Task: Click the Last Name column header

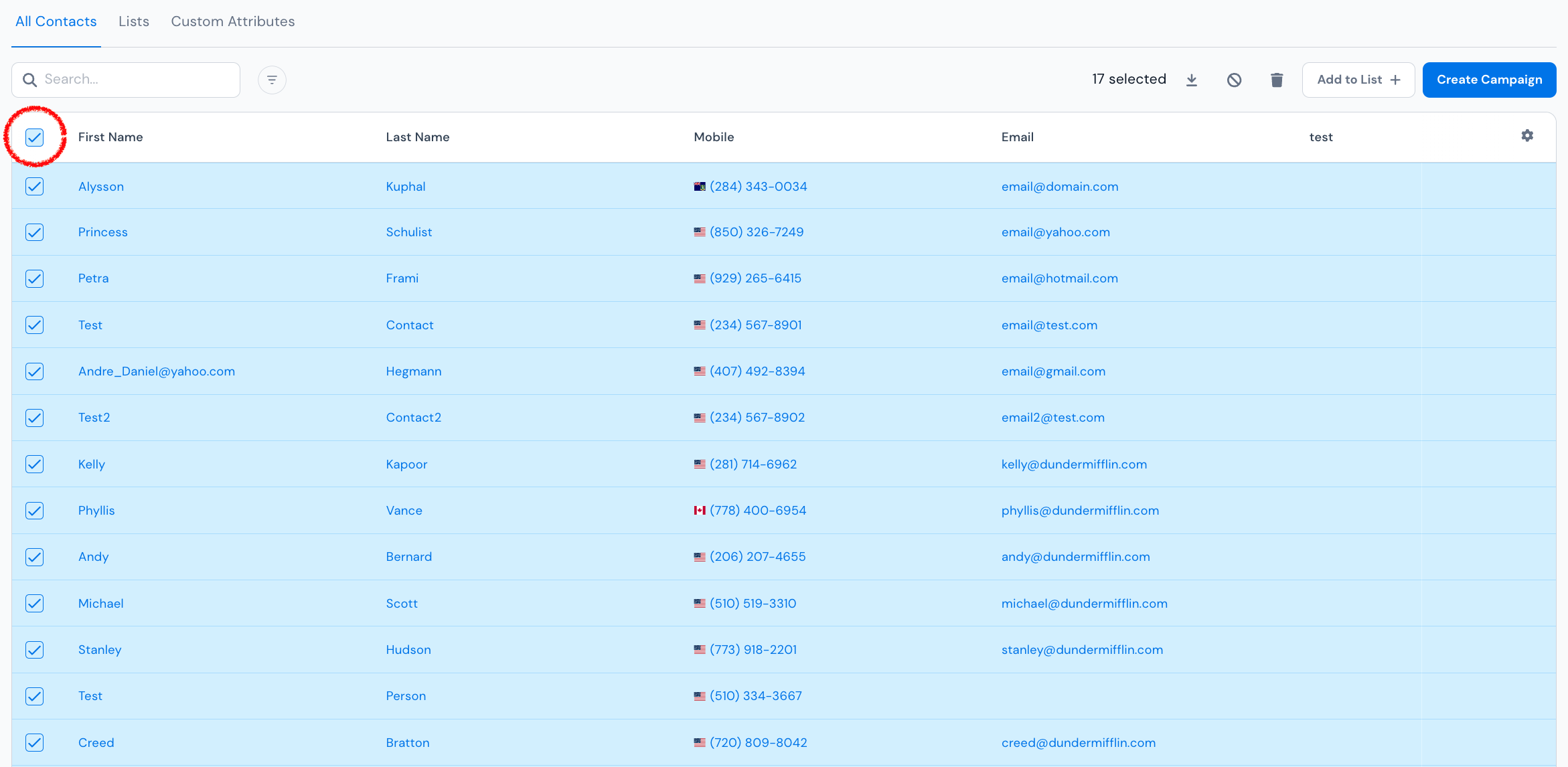Action: point(418,137)
